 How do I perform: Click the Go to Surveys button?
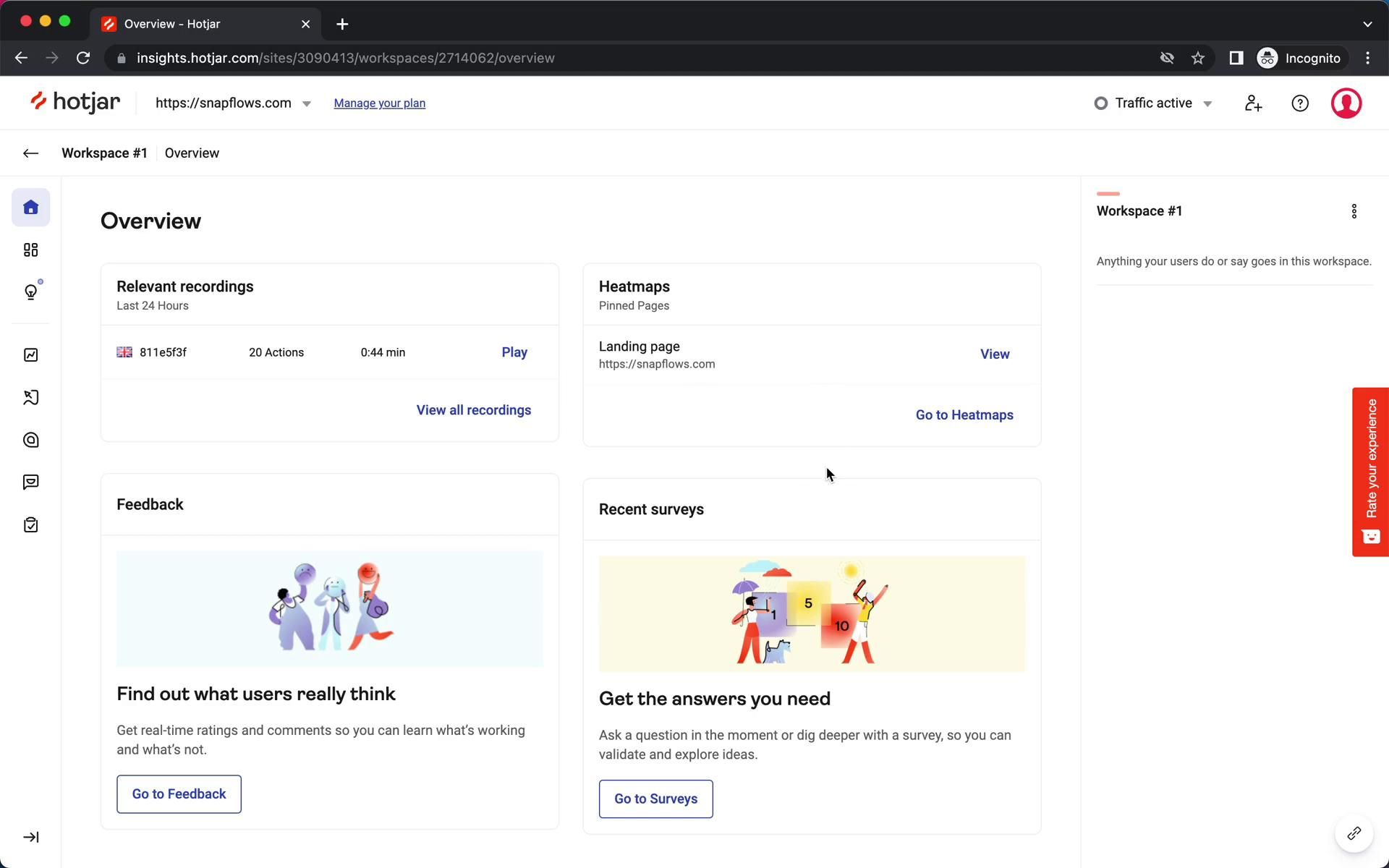click(655, 799)
